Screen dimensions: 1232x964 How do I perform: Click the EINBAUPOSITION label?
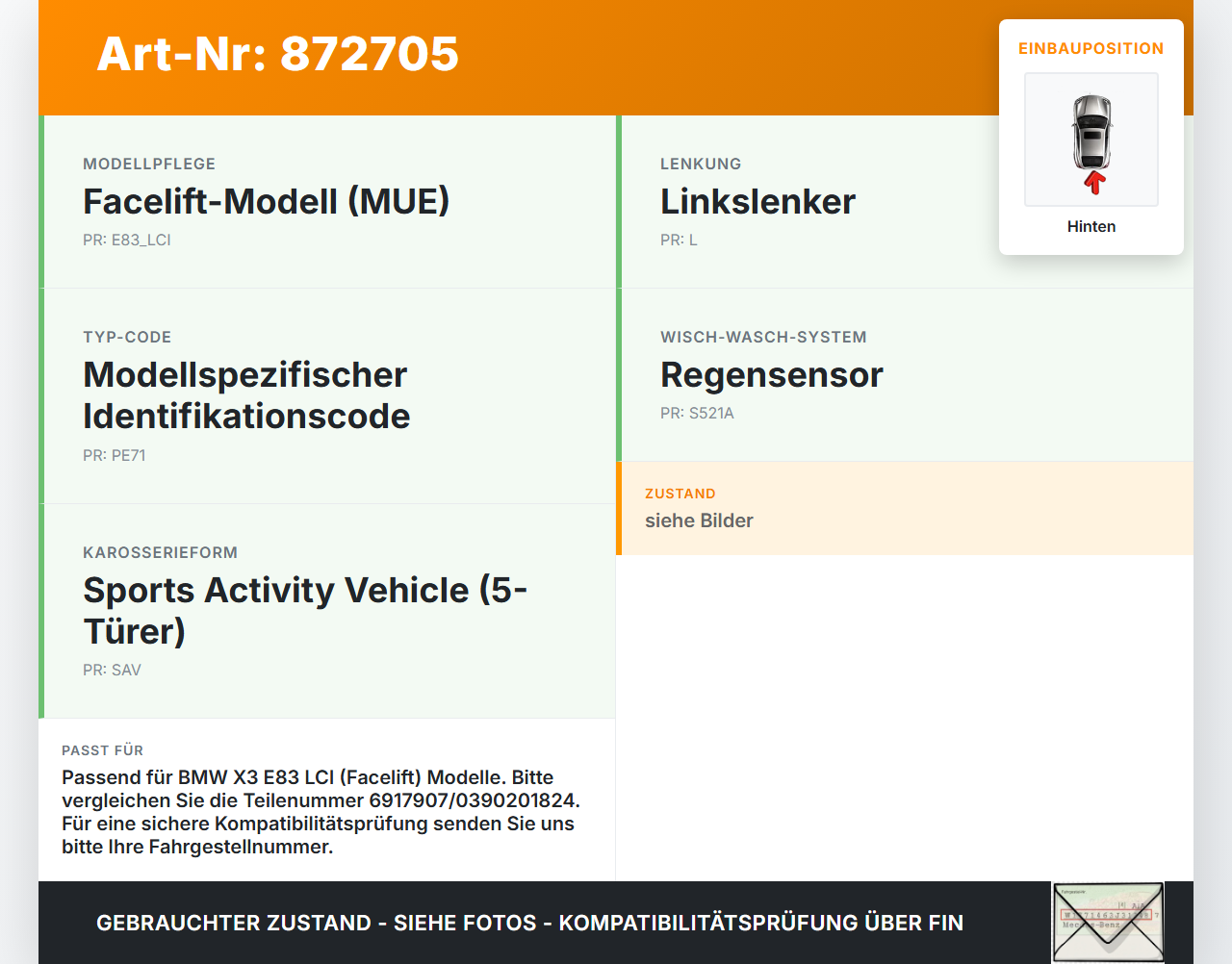click(x=1091, y=48)
